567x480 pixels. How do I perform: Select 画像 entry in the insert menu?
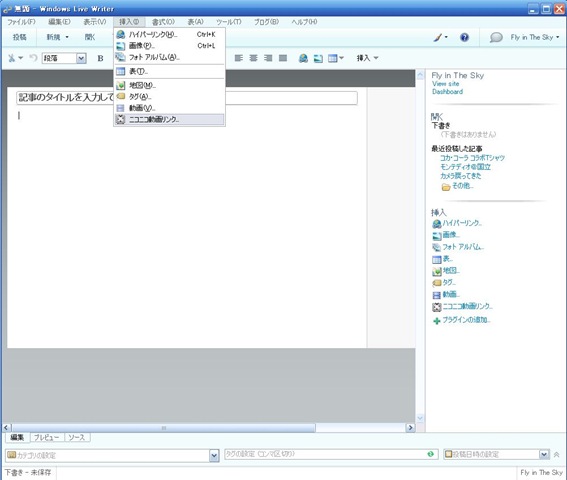click(x=169, y=46)
